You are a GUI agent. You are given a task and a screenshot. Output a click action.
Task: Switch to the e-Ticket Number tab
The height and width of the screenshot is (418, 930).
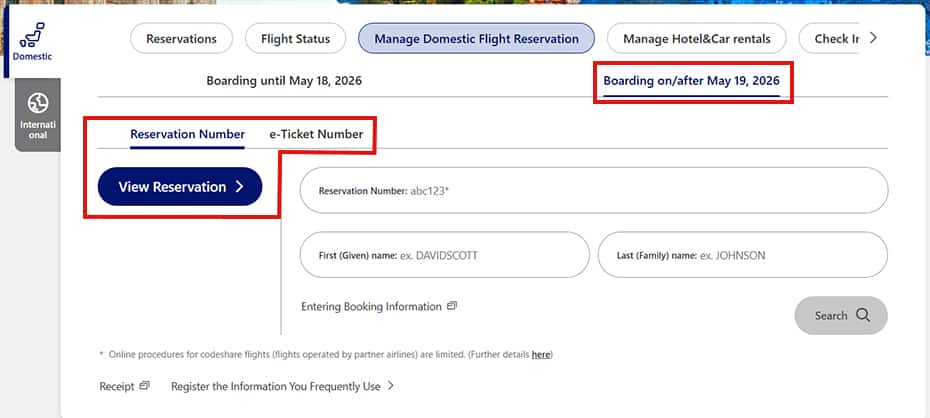coord(316,134)
